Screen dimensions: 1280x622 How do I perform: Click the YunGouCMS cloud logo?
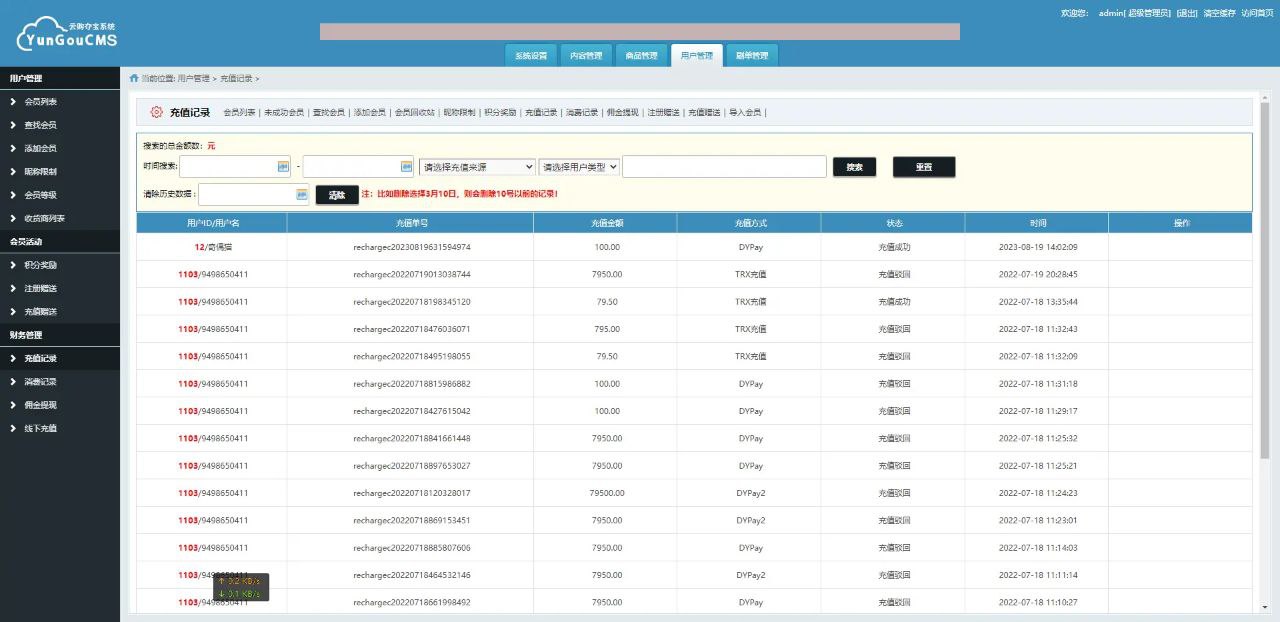tap(66, 33)
